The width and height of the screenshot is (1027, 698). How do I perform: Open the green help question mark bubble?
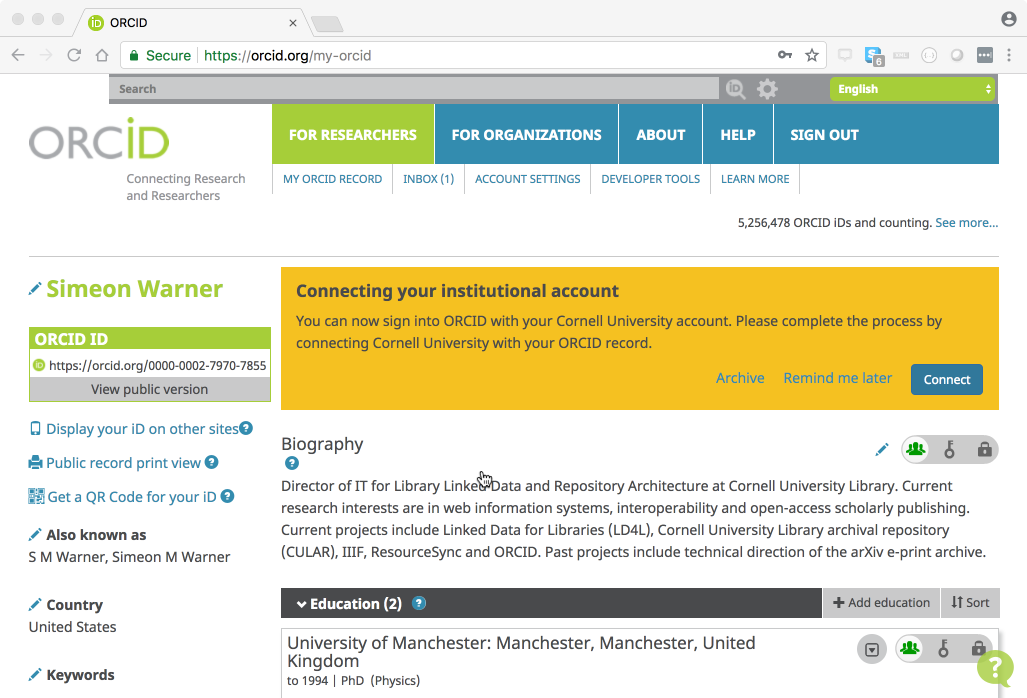(994, 667)
